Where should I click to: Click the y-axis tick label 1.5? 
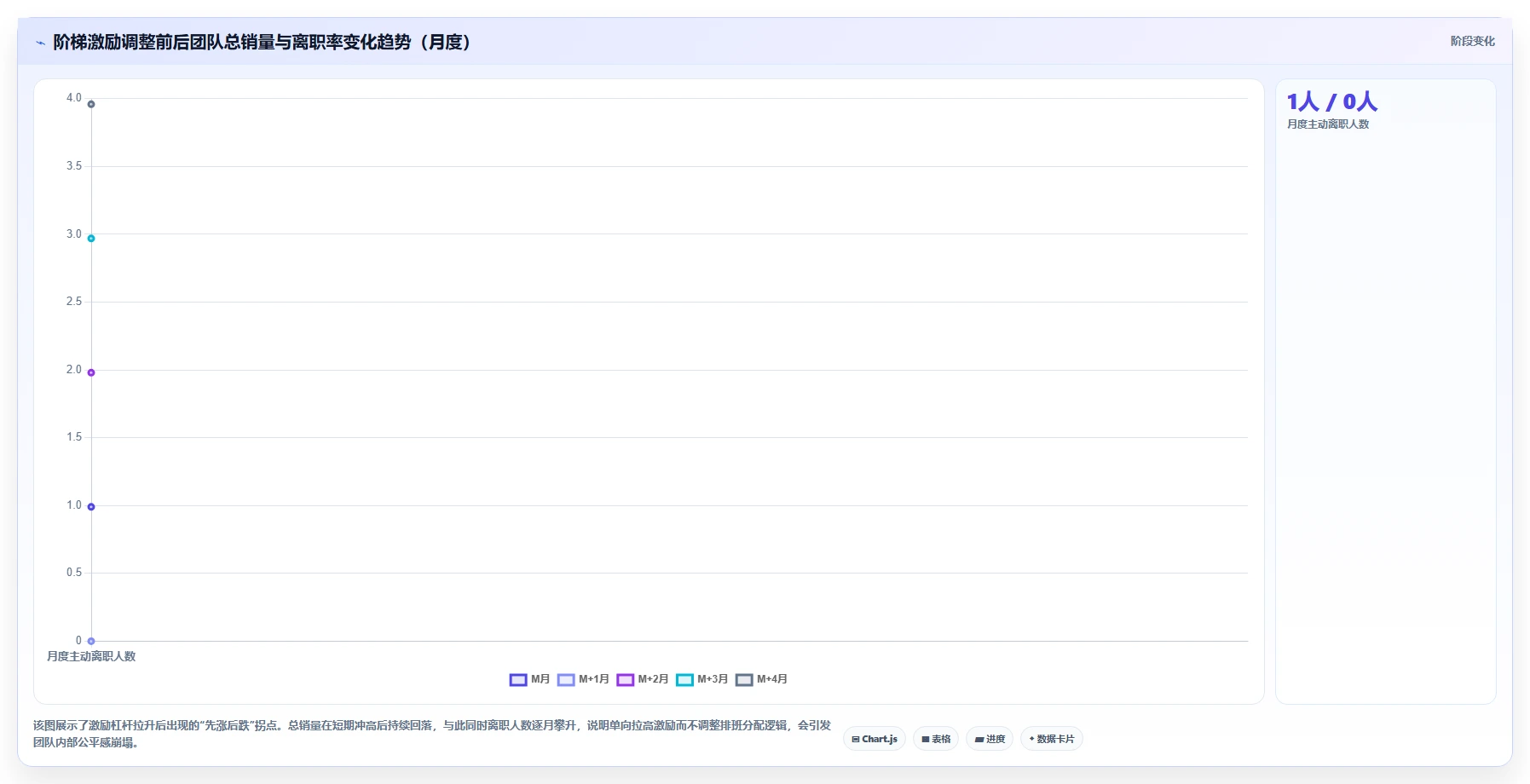coord(74,437)
